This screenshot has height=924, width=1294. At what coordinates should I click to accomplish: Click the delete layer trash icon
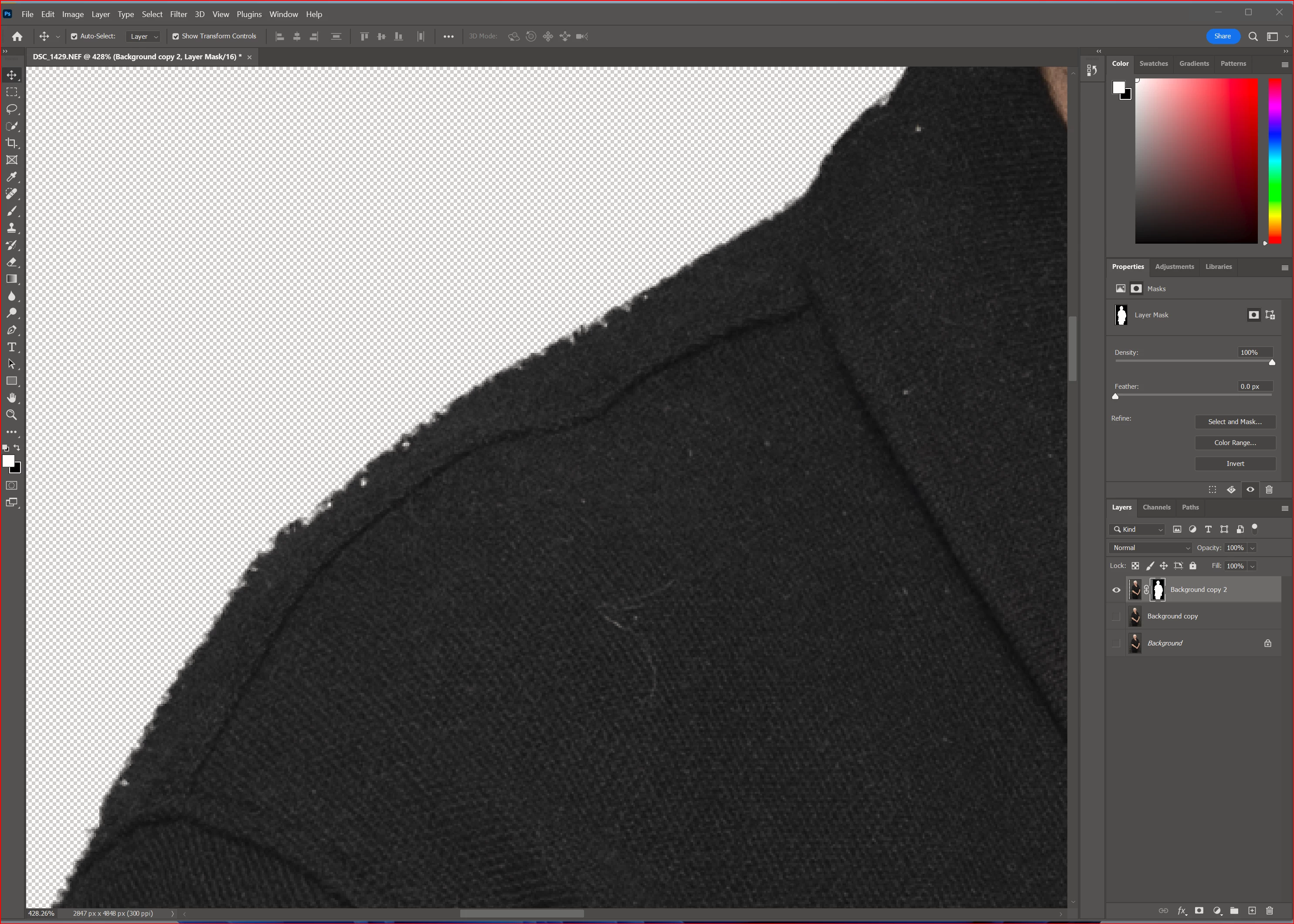coord(1269,910)
